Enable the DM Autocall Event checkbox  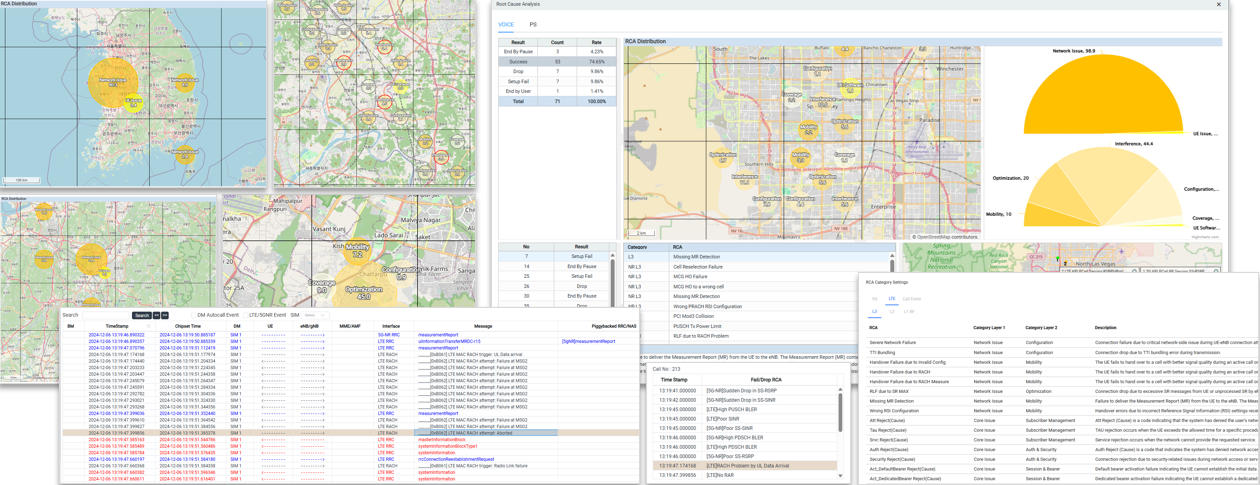pos(194,315)
